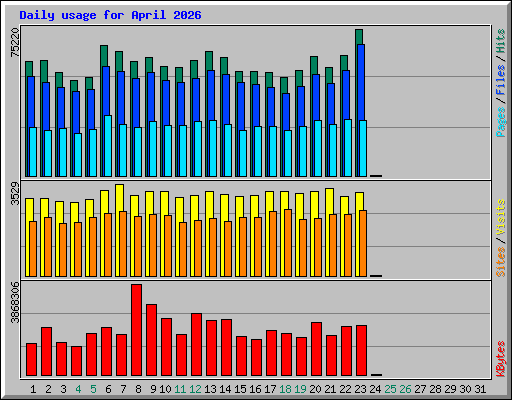Click day 15 on the x-axis
Image resolution: width=512 pixels, height=400 pixels.
click(x=240, y=389)
